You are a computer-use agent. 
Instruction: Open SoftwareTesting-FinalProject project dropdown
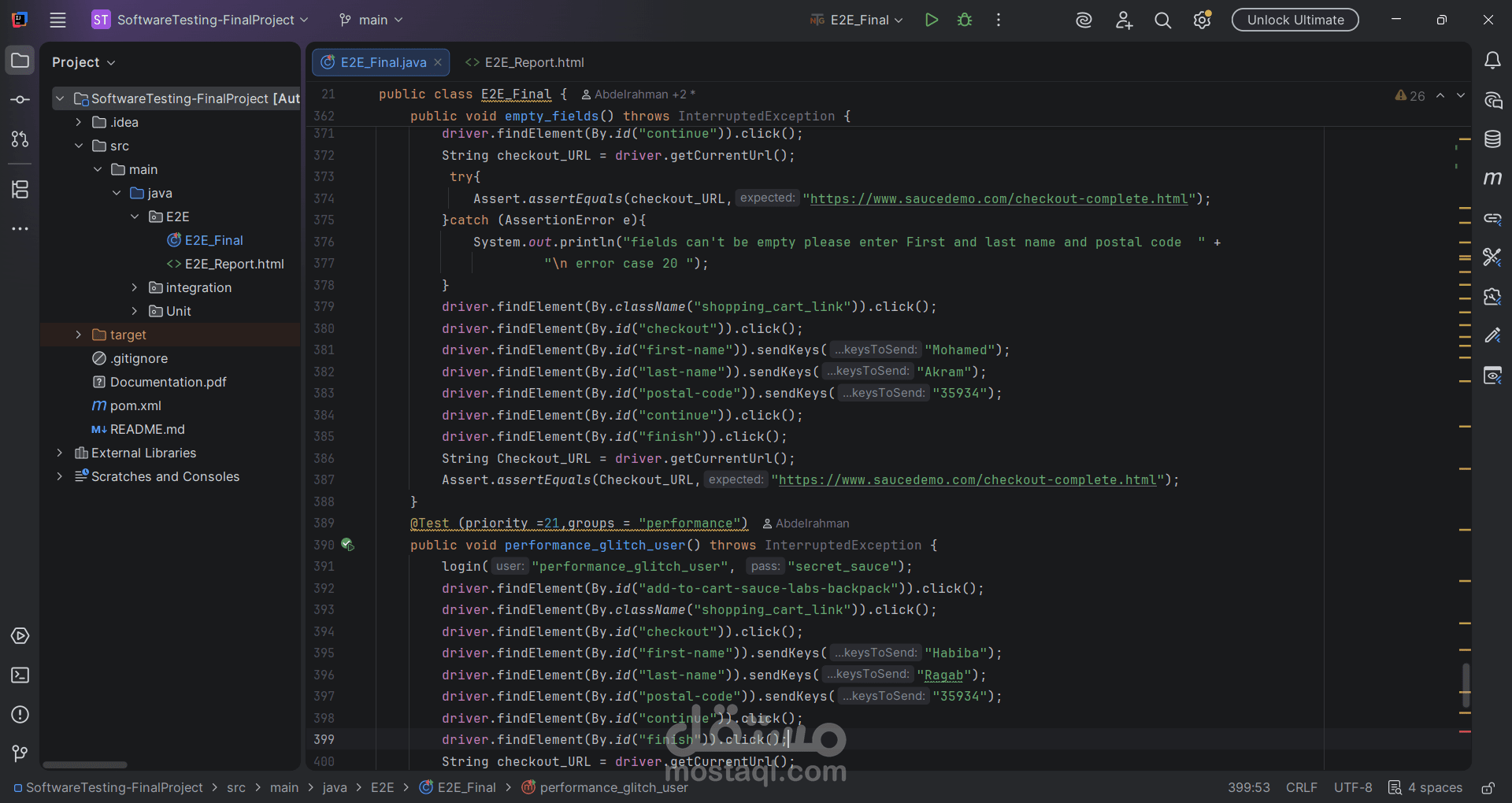(200, 20)
